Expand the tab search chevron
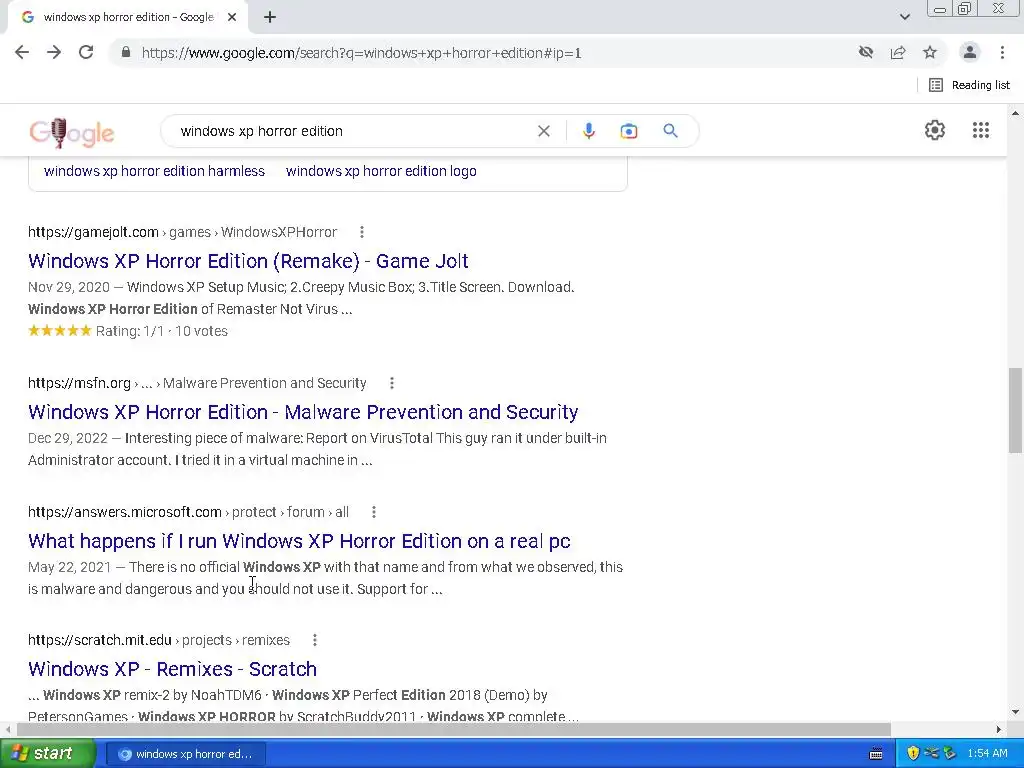The image size is (1024, 768). 904,17
